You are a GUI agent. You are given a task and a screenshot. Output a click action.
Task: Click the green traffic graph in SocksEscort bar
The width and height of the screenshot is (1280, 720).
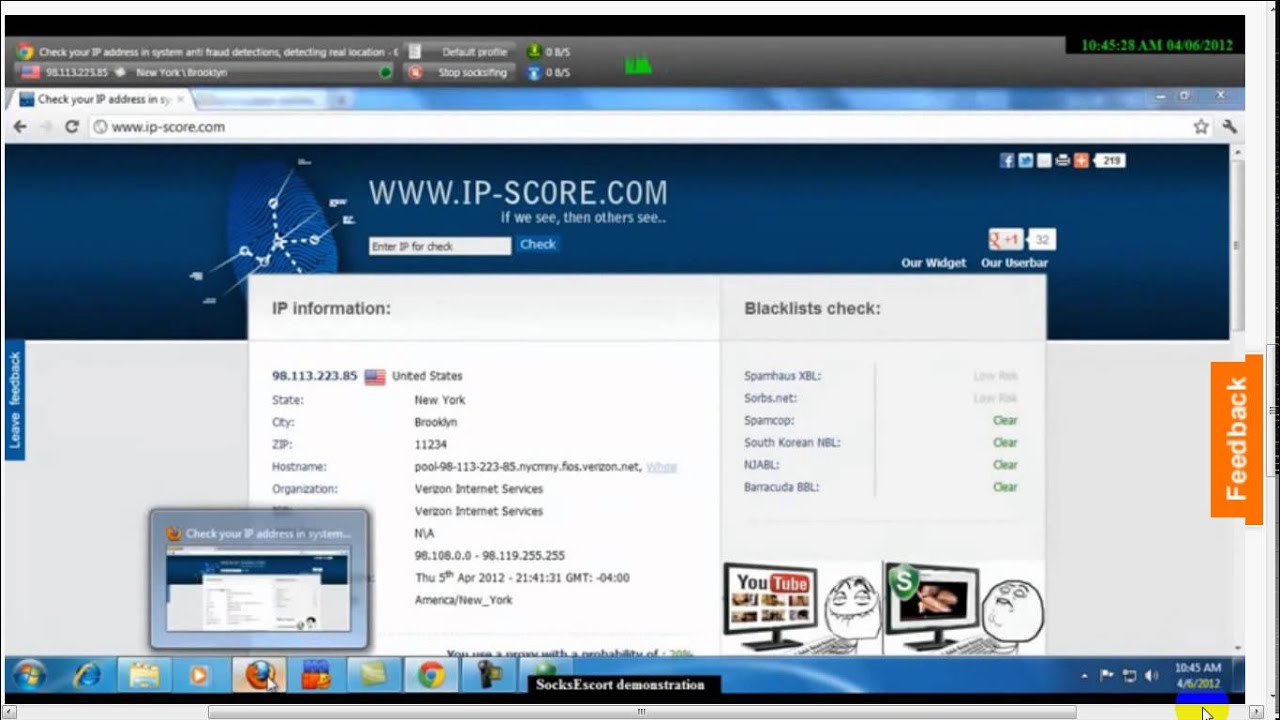638,65
